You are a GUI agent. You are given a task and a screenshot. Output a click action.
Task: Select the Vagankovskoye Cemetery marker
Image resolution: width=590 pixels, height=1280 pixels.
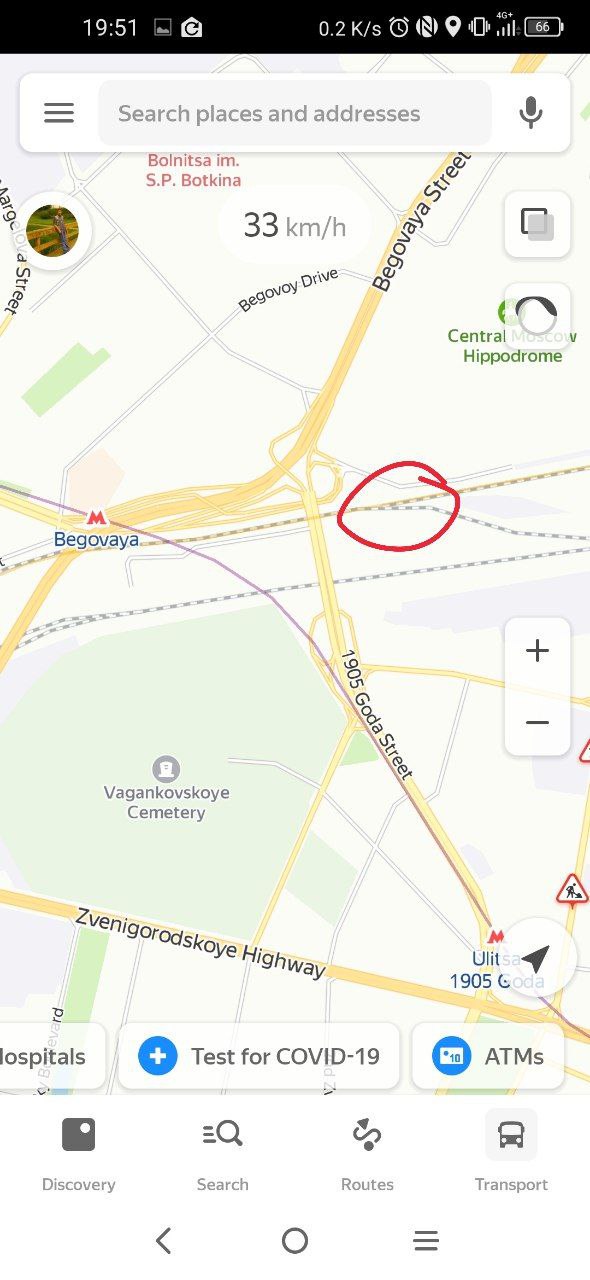click(166, 769)
